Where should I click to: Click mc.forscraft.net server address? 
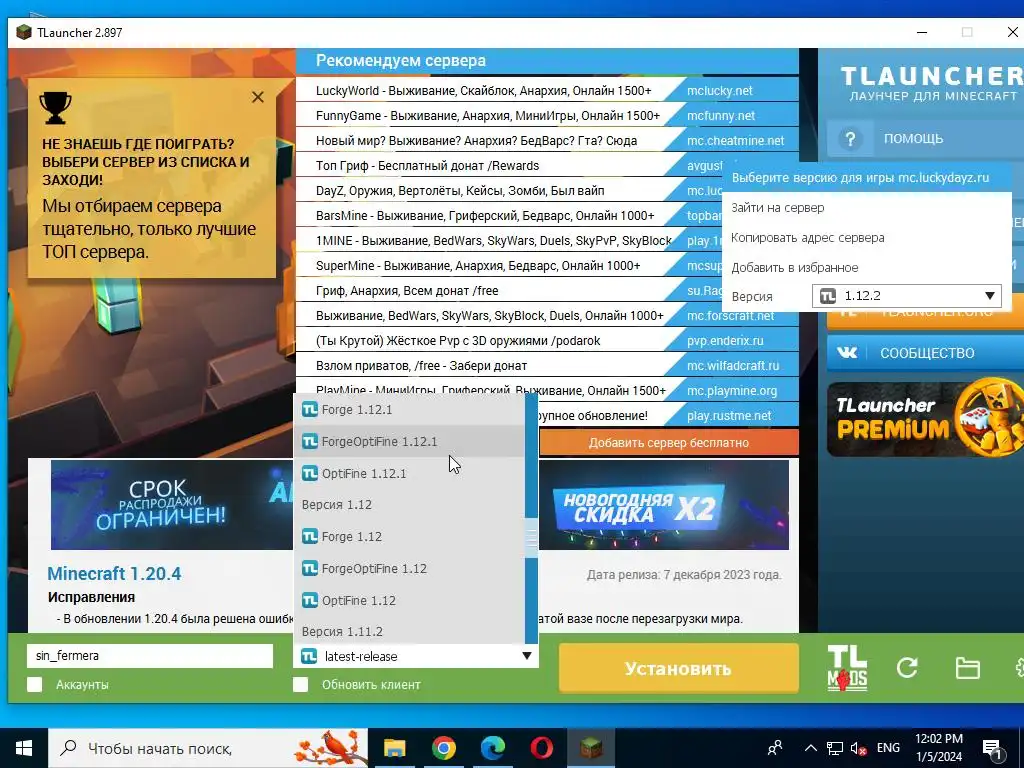(x=730, y=315)
